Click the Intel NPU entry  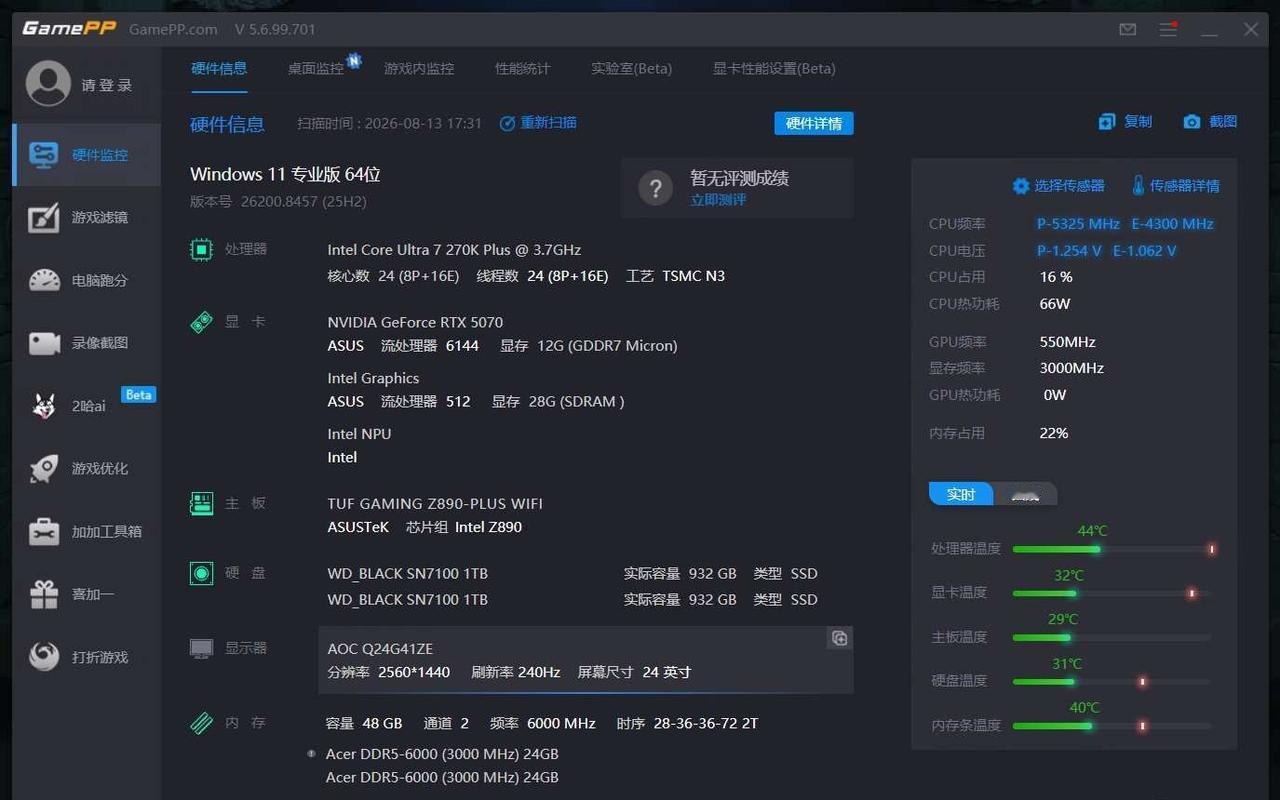click(x=359, y=434)
